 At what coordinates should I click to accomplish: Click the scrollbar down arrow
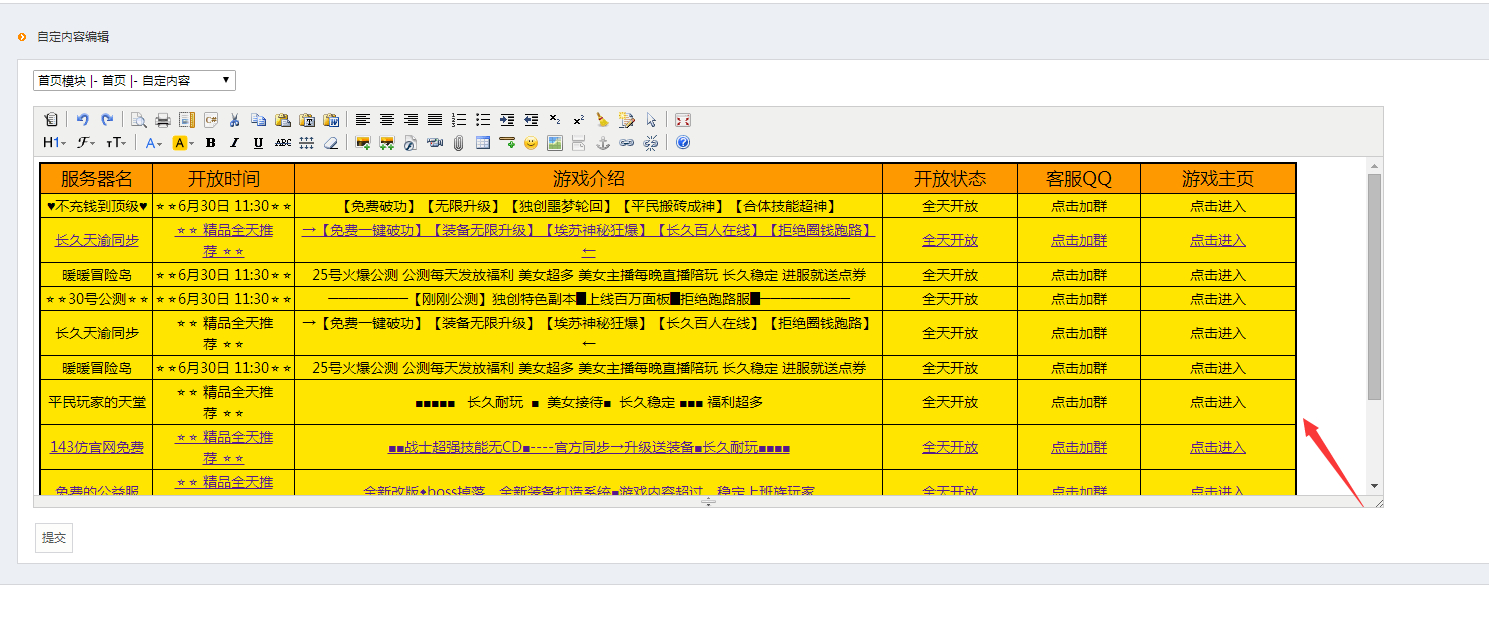[1374, 486]
